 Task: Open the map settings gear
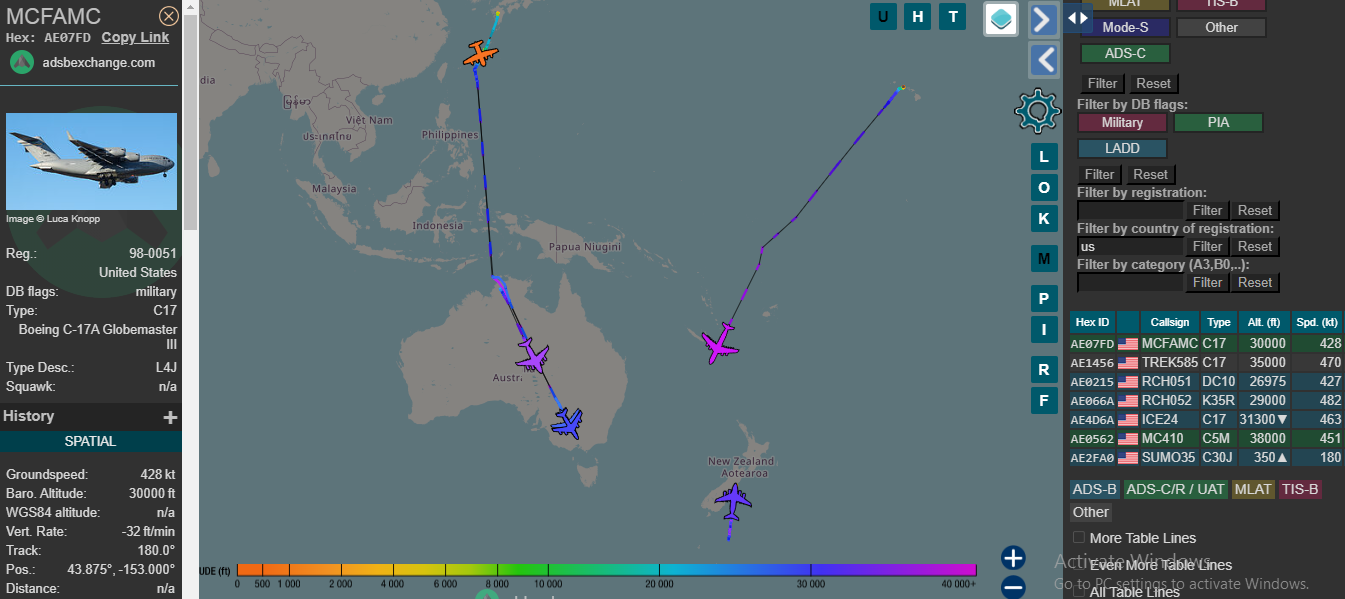coord(1036,110)
